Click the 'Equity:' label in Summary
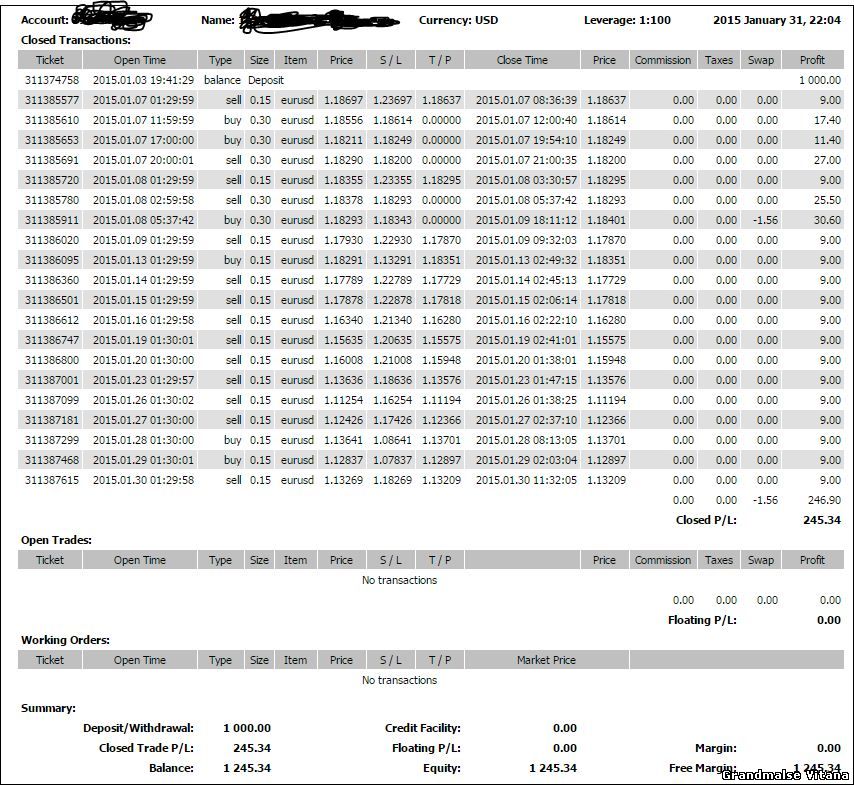 442,768
